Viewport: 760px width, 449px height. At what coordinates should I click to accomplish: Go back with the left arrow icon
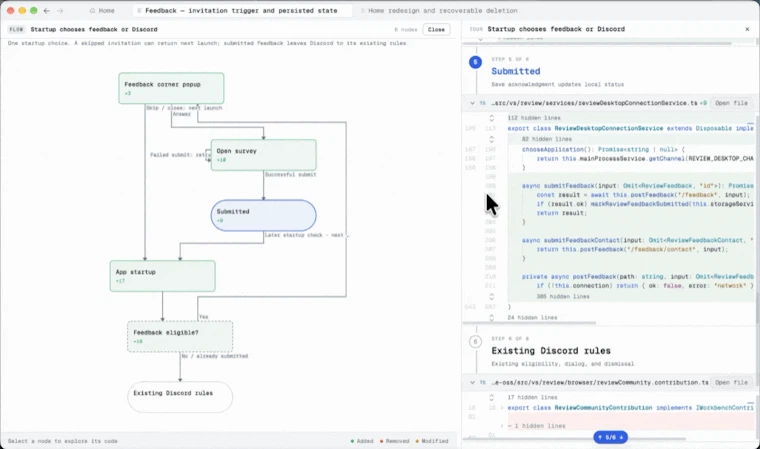[47, 10]
